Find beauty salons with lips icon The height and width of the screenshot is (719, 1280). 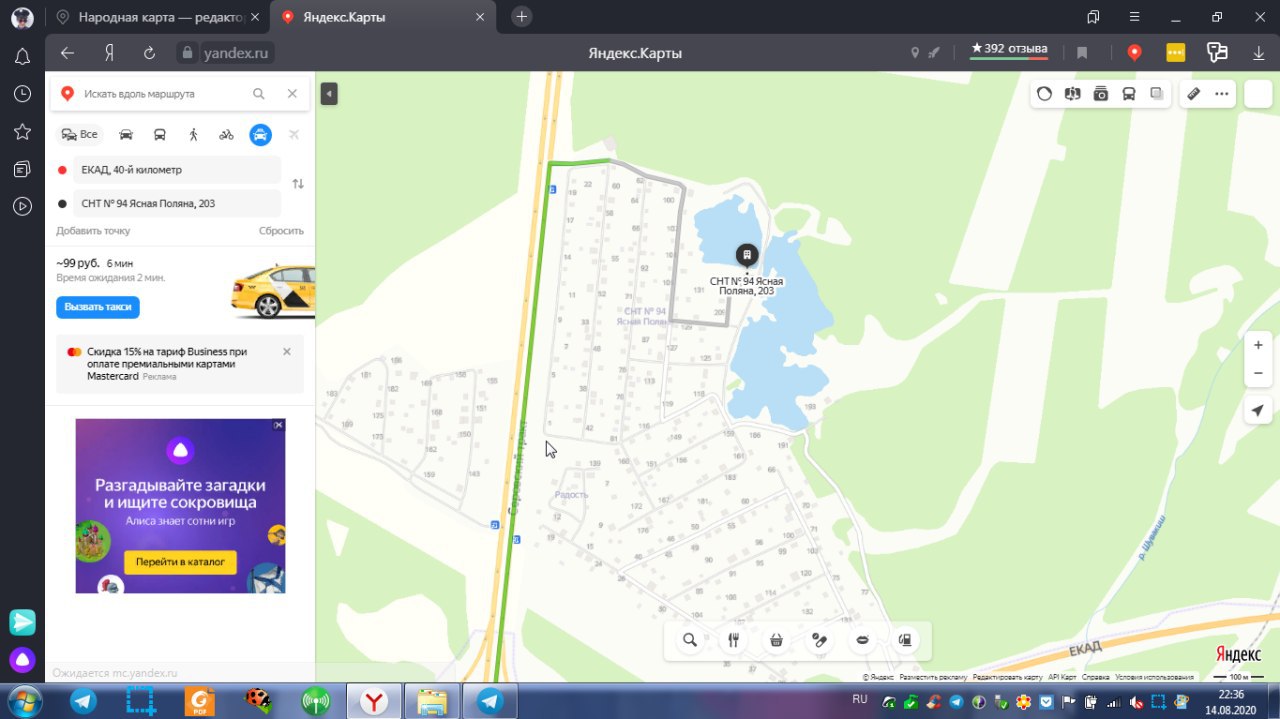[x=862, y=640]
